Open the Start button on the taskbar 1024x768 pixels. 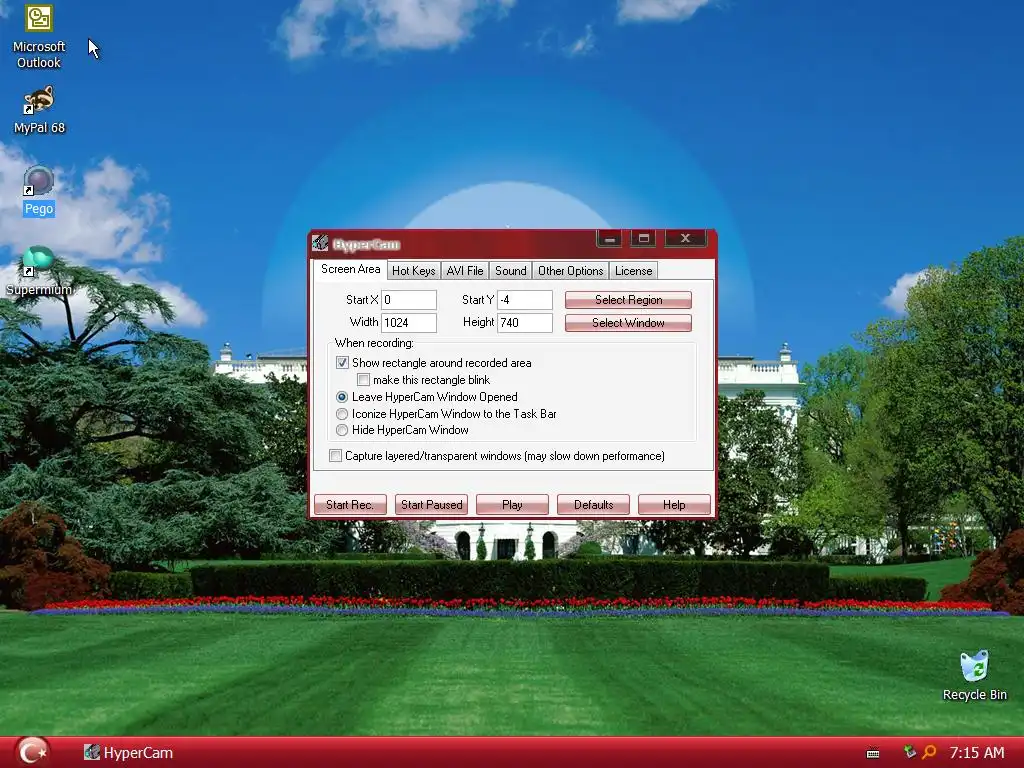point(31,752)
